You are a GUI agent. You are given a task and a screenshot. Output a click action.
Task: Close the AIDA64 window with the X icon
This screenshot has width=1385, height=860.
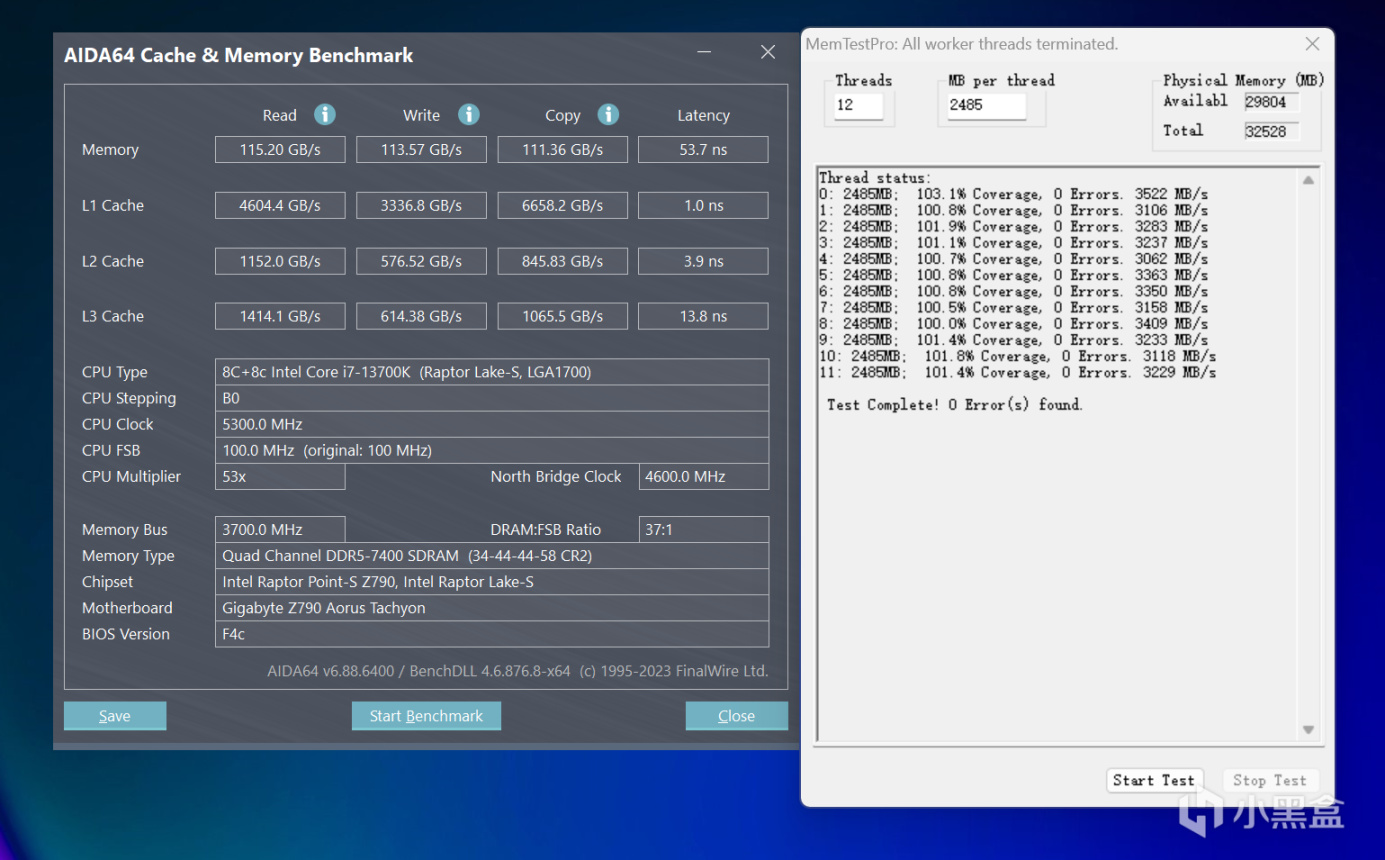point(768,52)
